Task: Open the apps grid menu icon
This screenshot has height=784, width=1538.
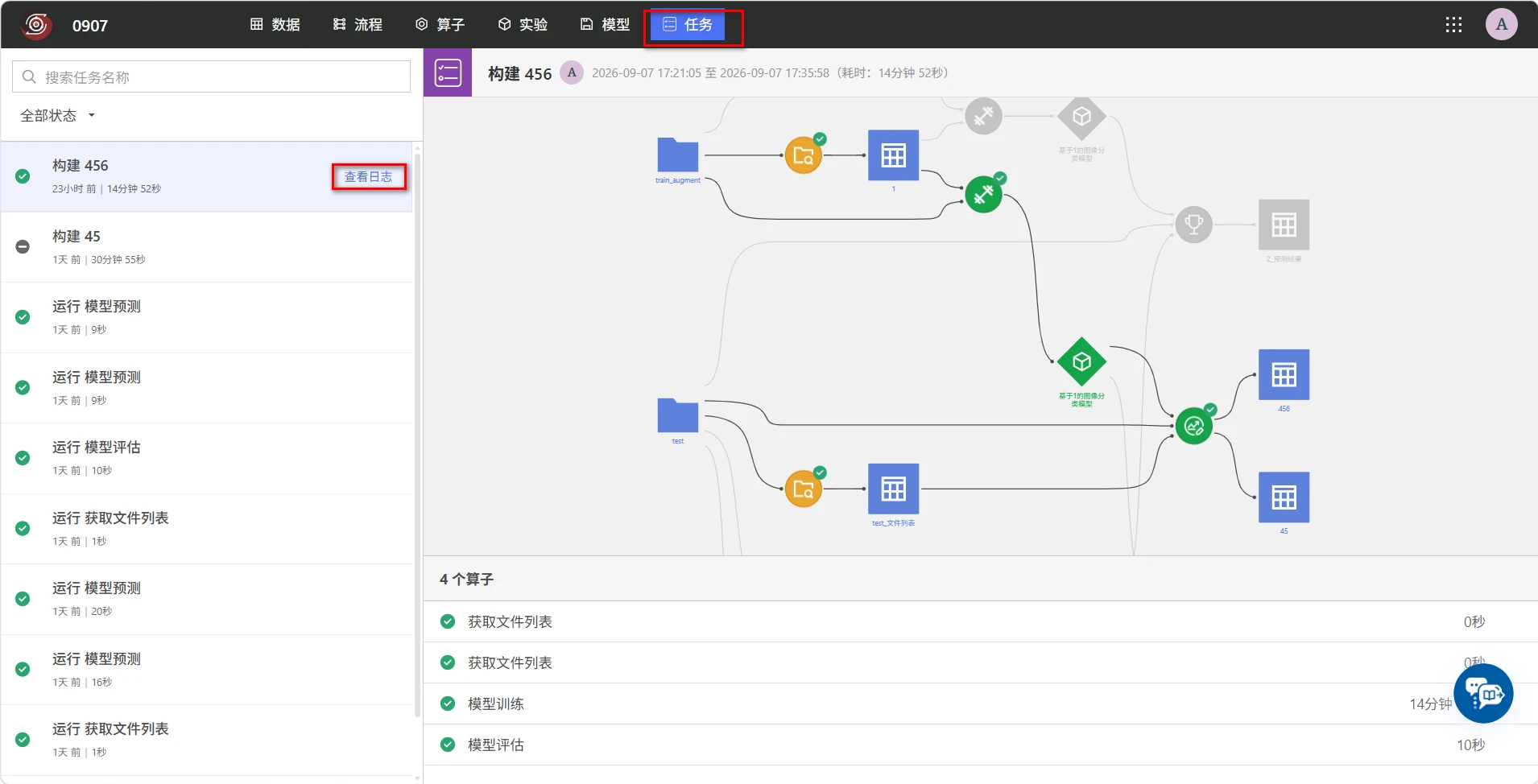Action: click(1453, 25)
